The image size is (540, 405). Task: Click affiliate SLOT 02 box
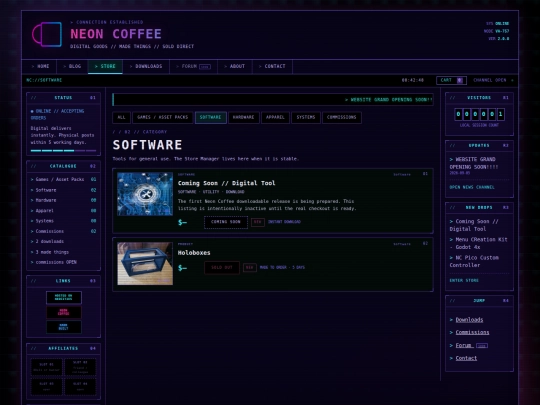point(80,367)
